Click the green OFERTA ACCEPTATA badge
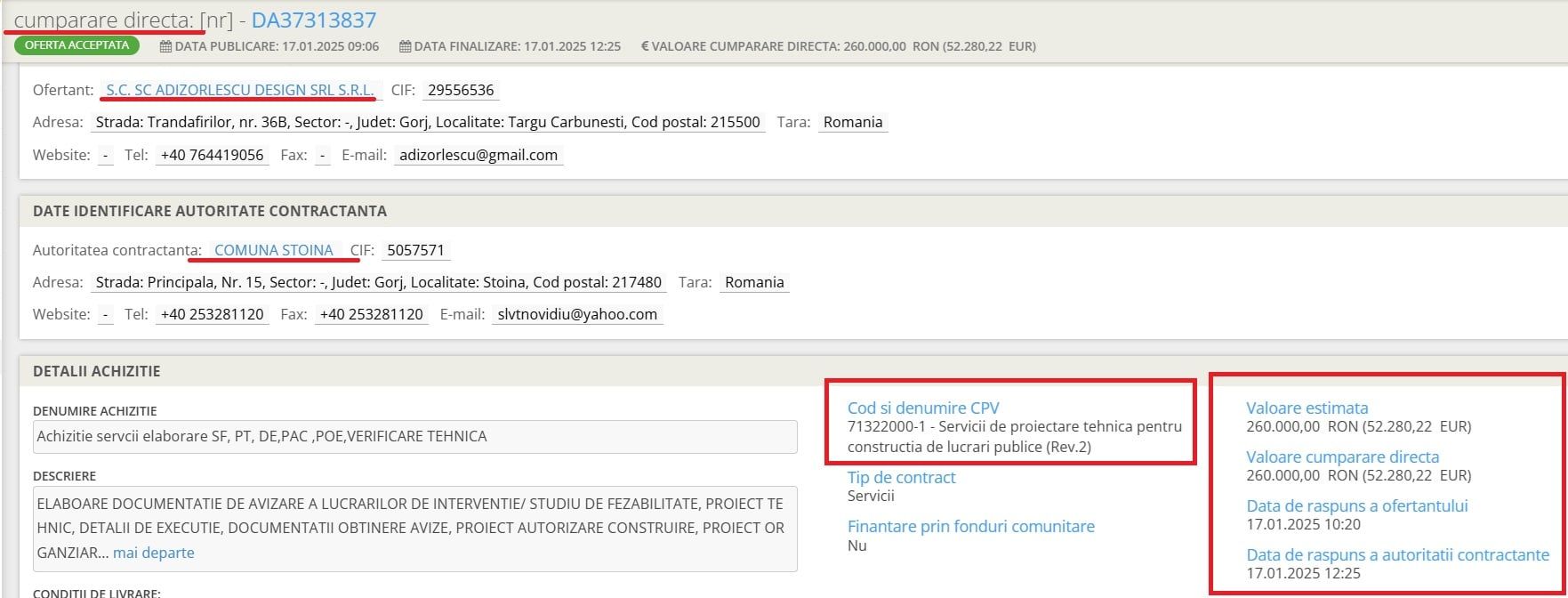The width and height of the screenshot is (1568, 598). [x=76, y=45]
